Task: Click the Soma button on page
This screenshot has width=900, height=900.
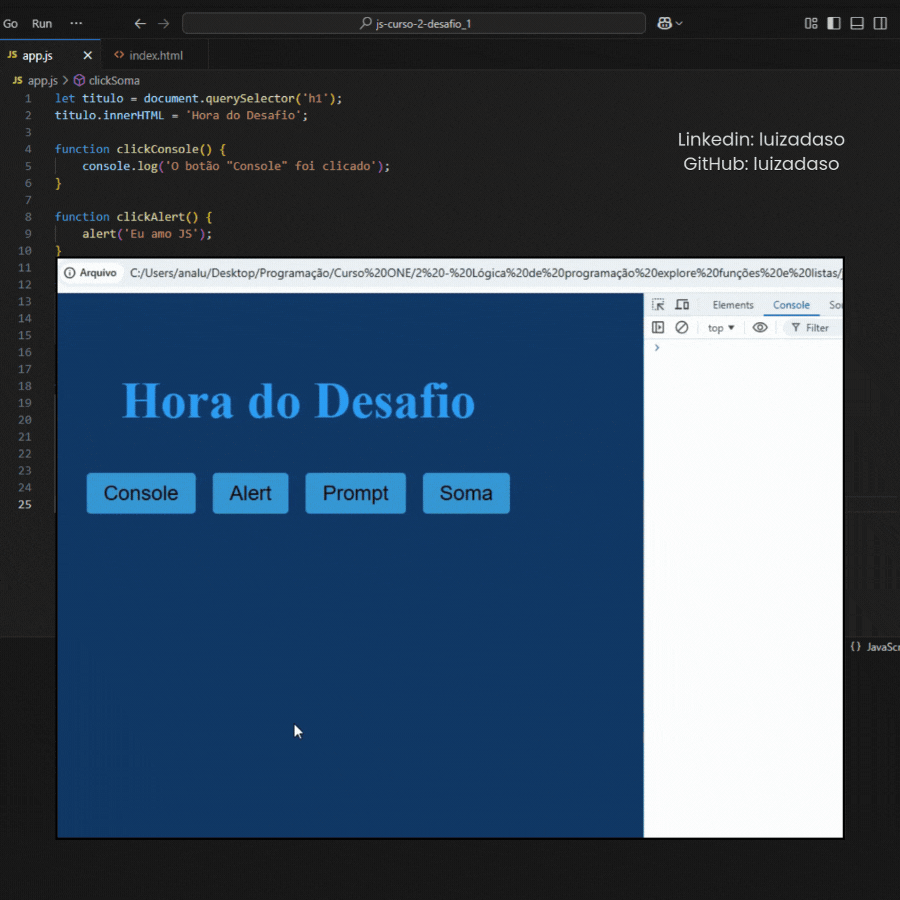Action: tap(466, 493)
